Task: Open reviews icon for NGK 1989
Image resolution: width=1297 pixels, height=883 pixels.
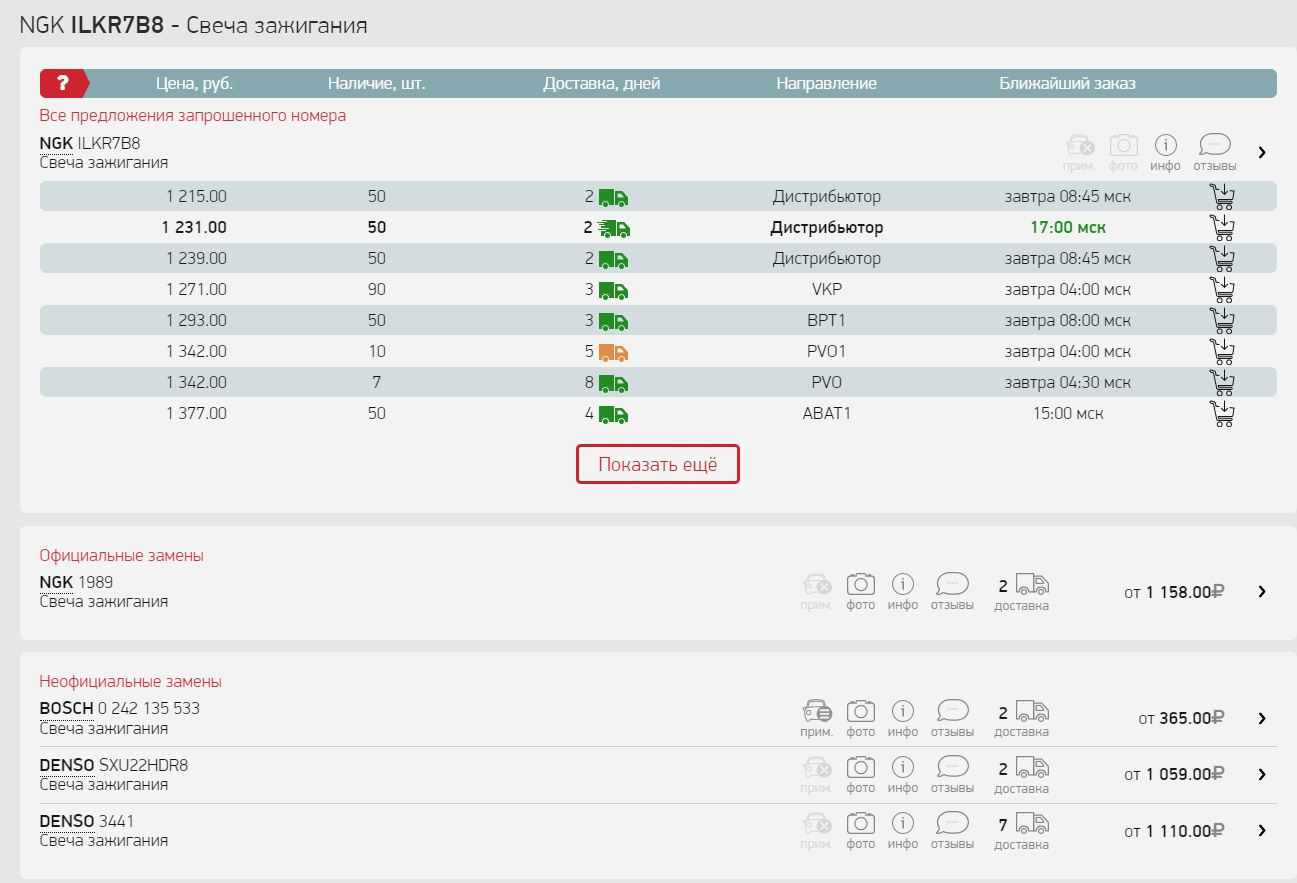Action: (952, 592)
